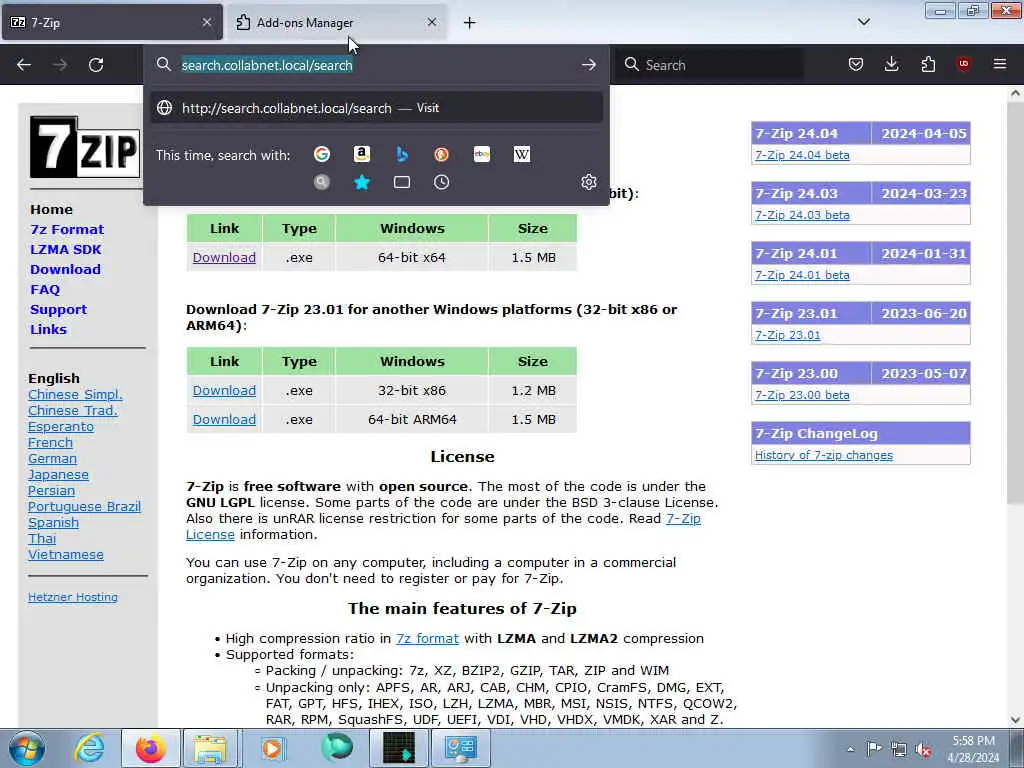
Task: Open the Downloads panel
Action: point(891,64)
